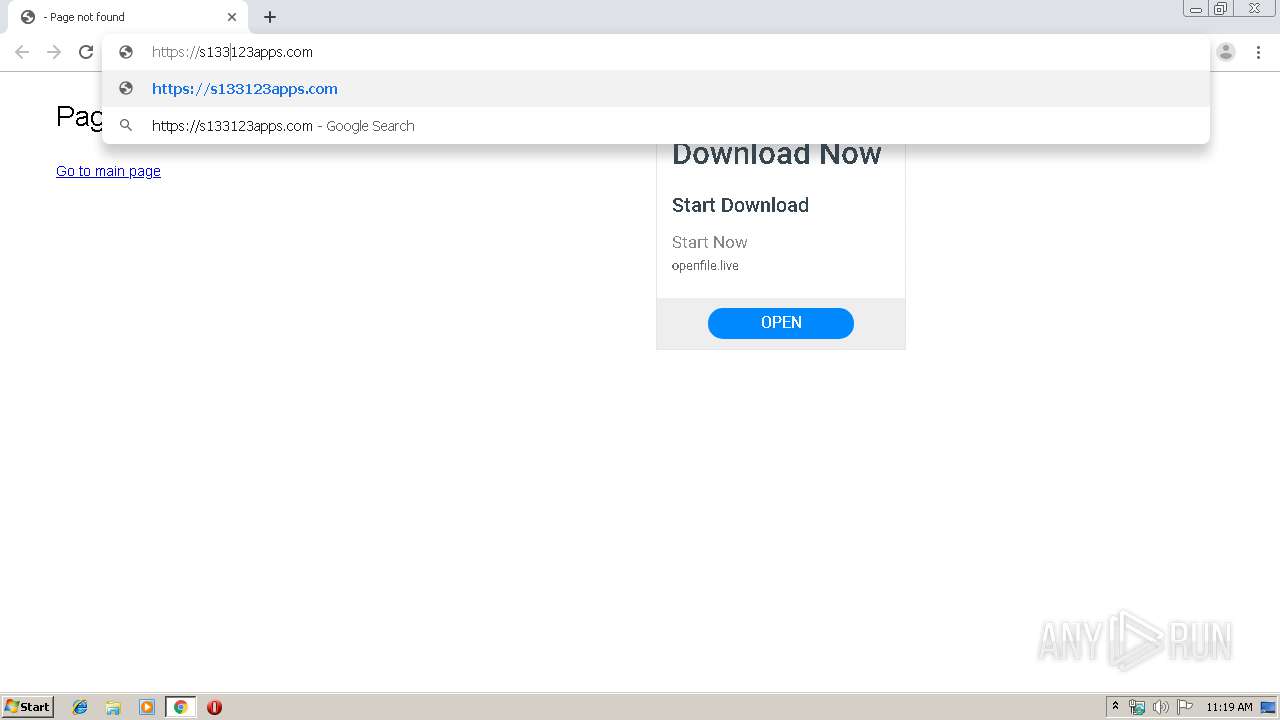Click the 'Start Download' ad heading
The height and width of the screenshot is (720, 1280).
740,205
